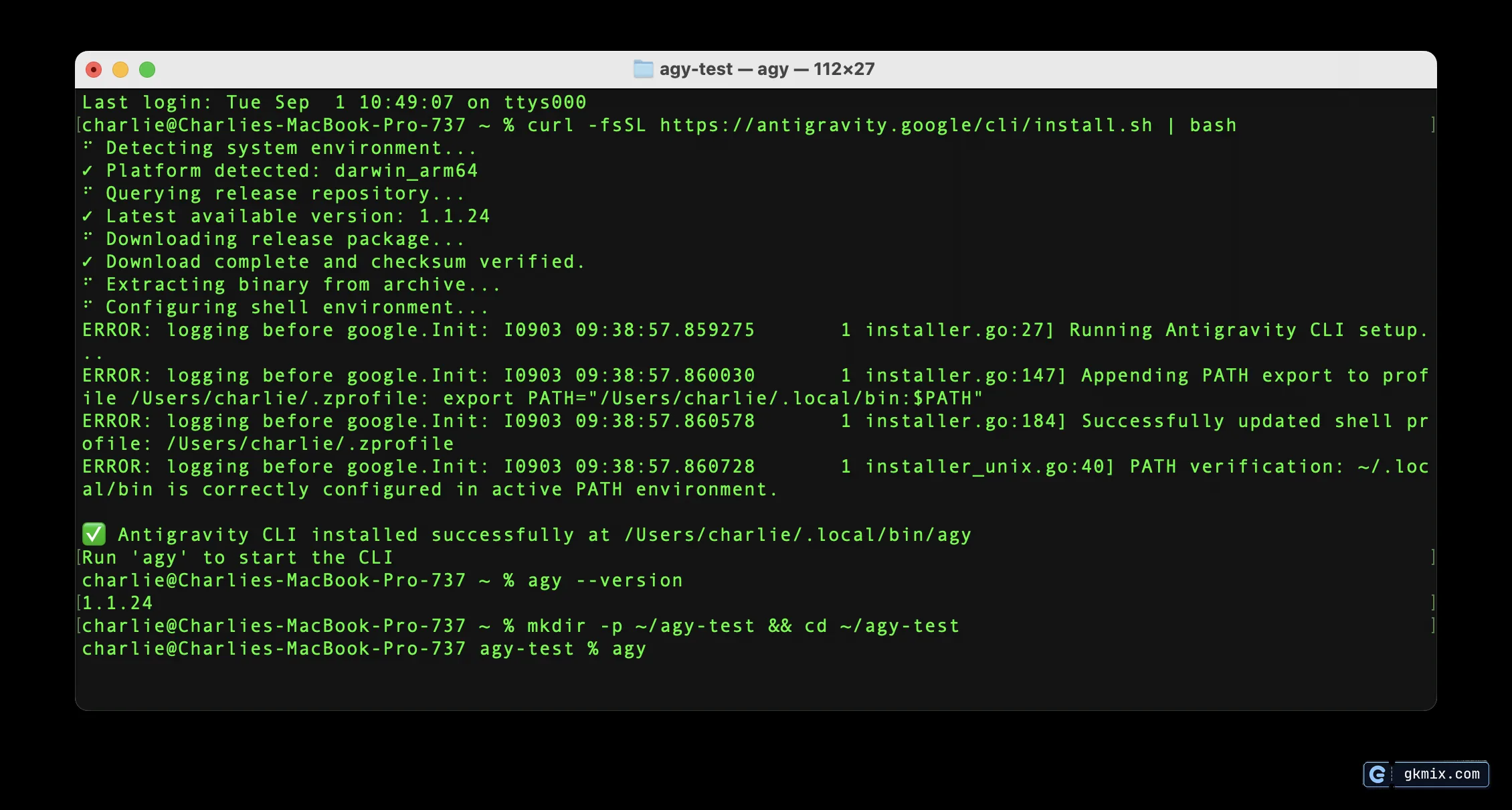Click the folder proxy icon in title bar
This screenshot has height=810, width=1512.
pyautogui.click(x=643, y=69)
